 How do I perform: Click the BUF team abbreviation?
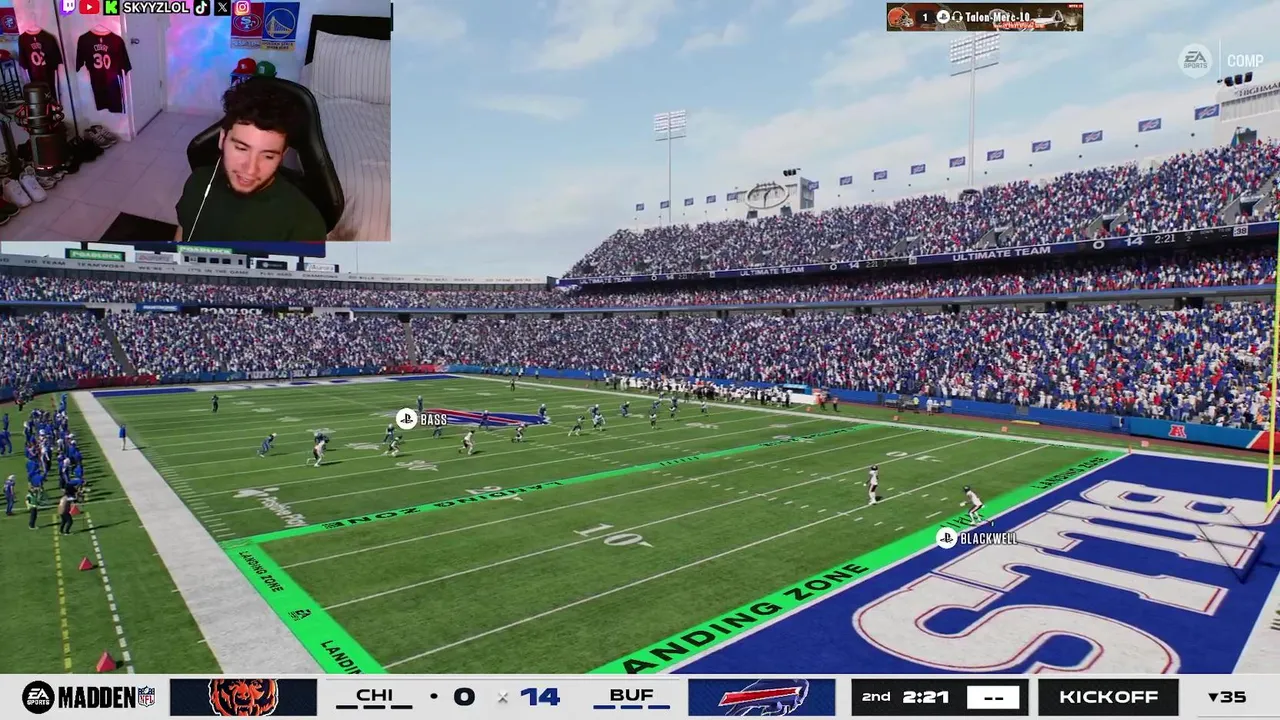click(x=631, y=695)
